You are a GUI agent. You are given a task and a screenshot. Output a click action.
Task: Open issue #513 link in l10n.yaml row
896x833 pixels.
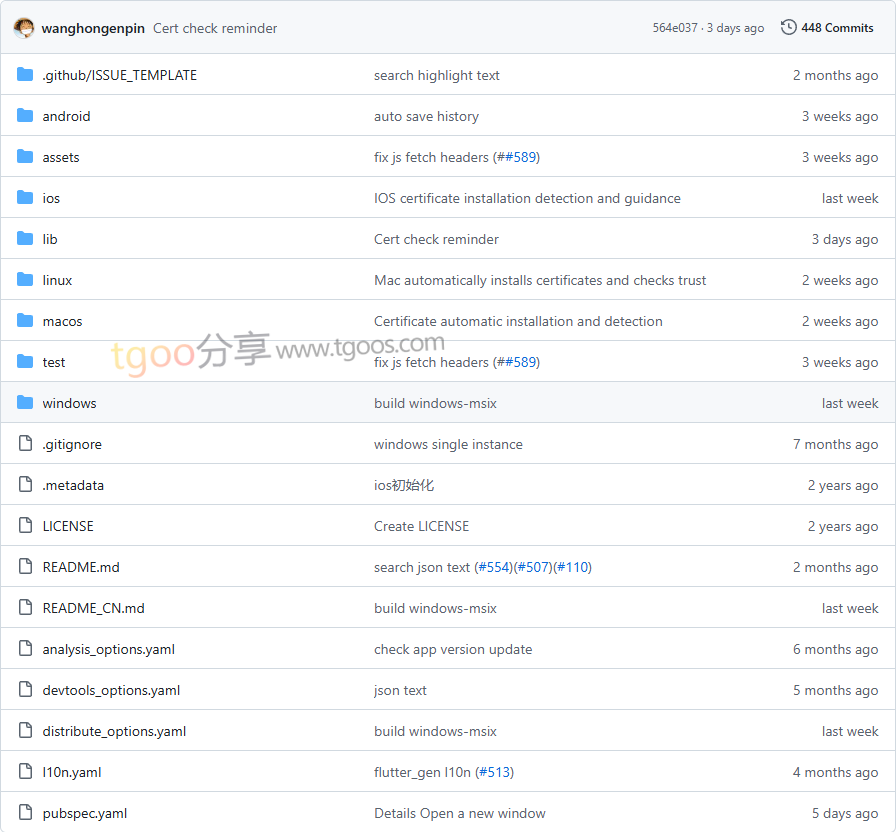pyautogui.click(x=494, y=772)
